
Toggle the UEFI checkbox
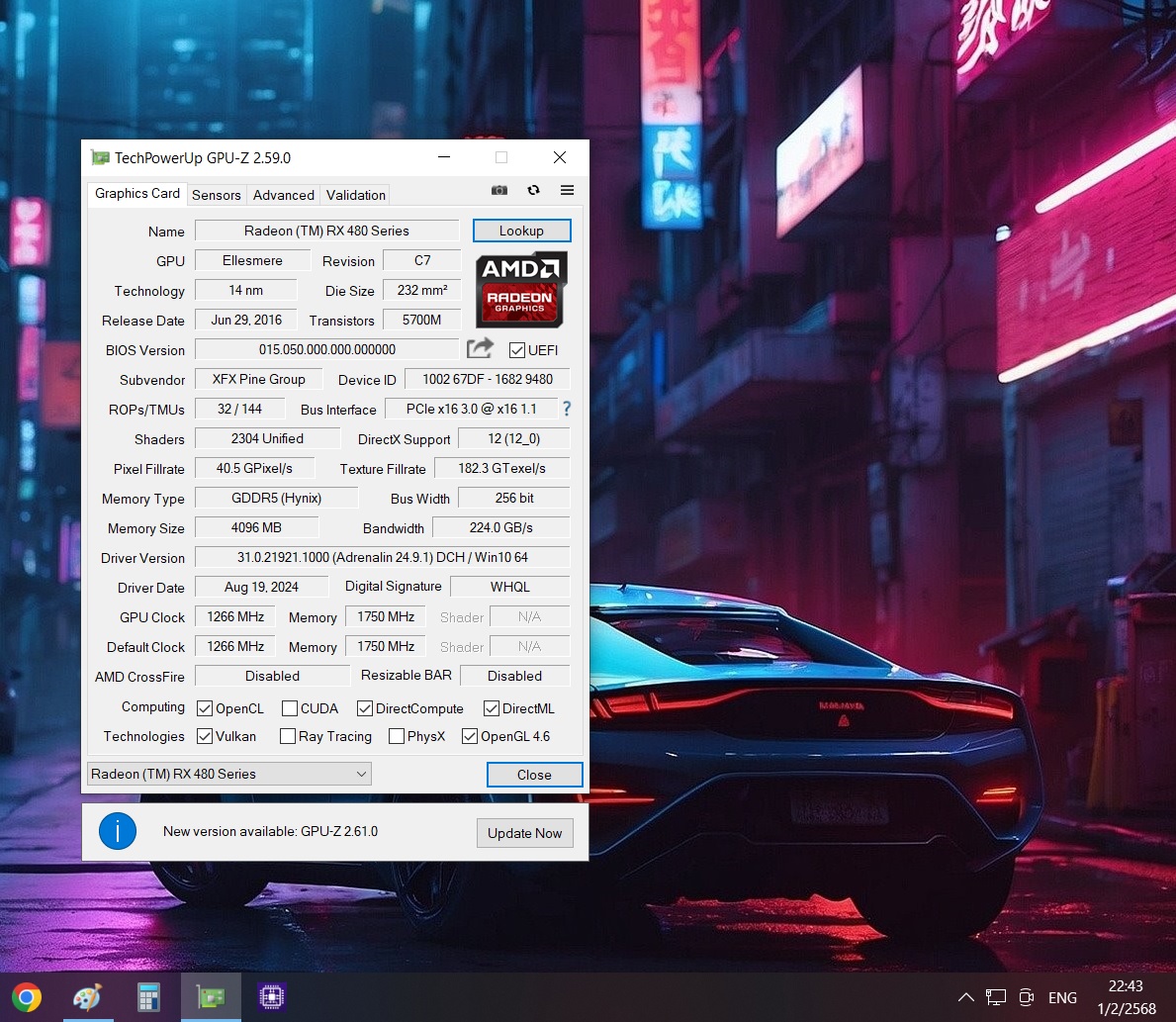(x=517, y=350)
